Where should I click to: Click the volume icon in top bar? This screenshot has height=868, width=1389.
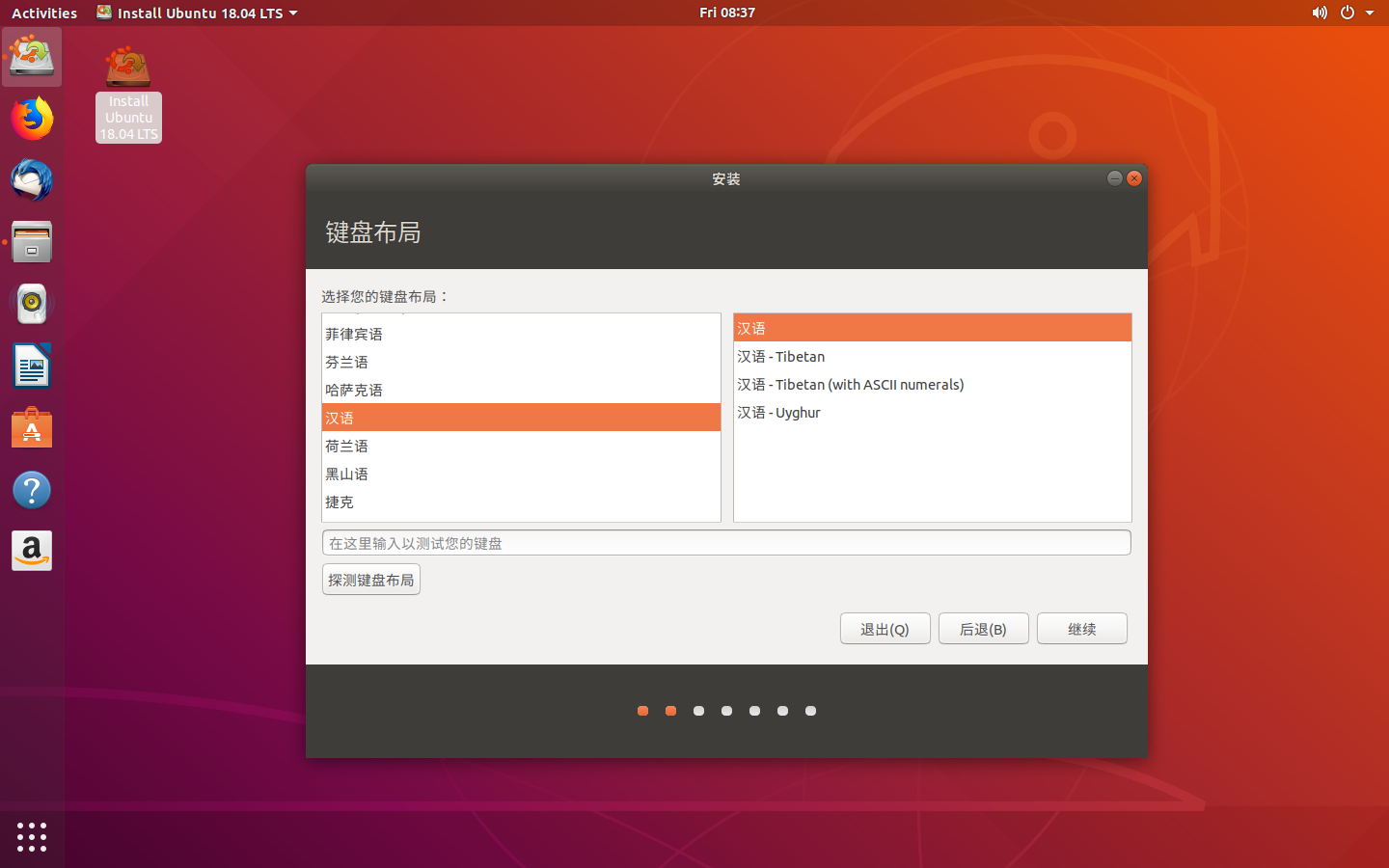pos(1320,13)
